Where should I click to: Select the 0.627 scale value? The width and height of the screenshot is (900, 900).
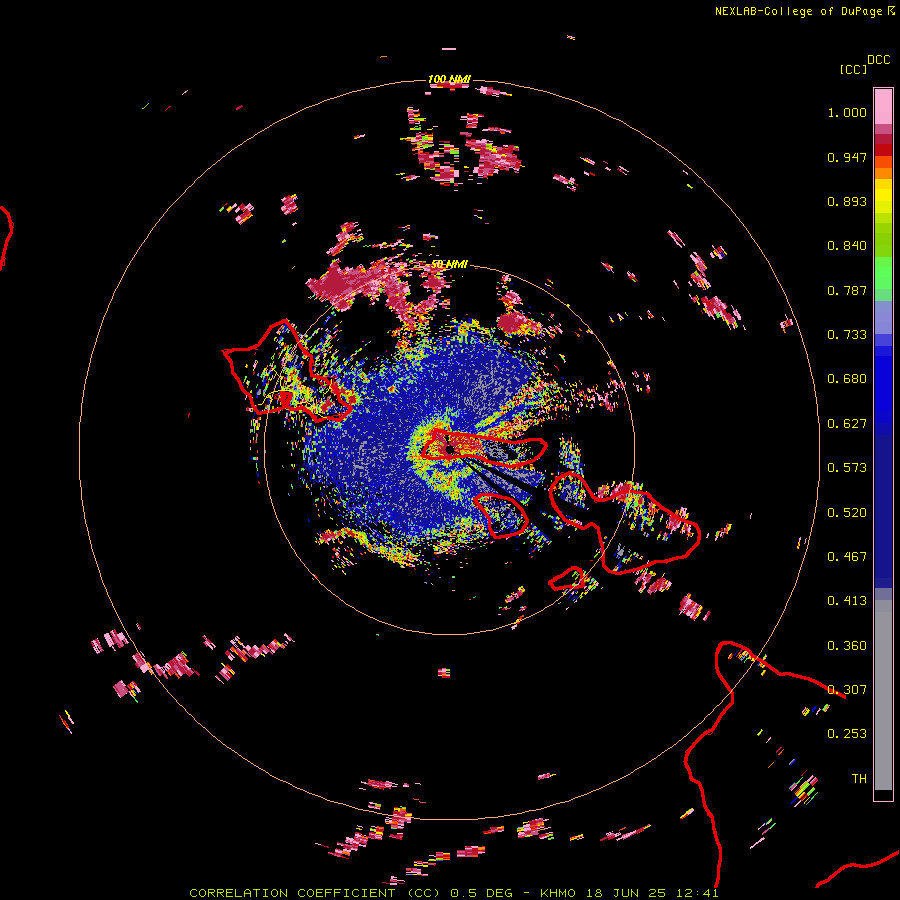pos(847,424)
